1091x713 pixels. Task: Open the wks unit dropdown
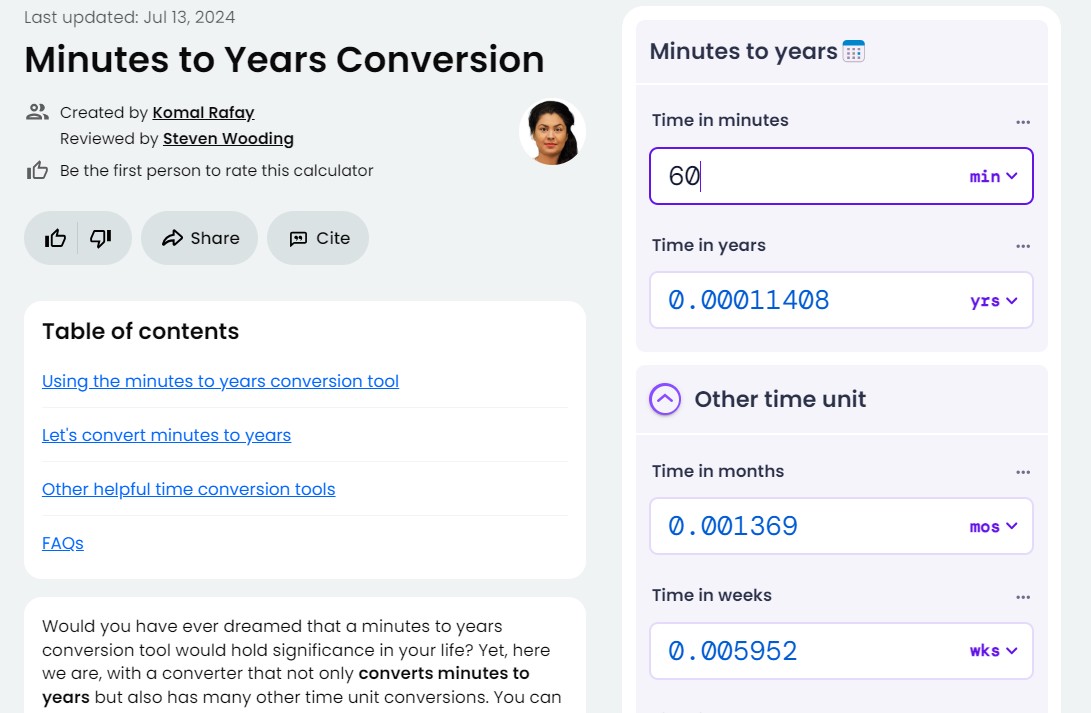994,651
